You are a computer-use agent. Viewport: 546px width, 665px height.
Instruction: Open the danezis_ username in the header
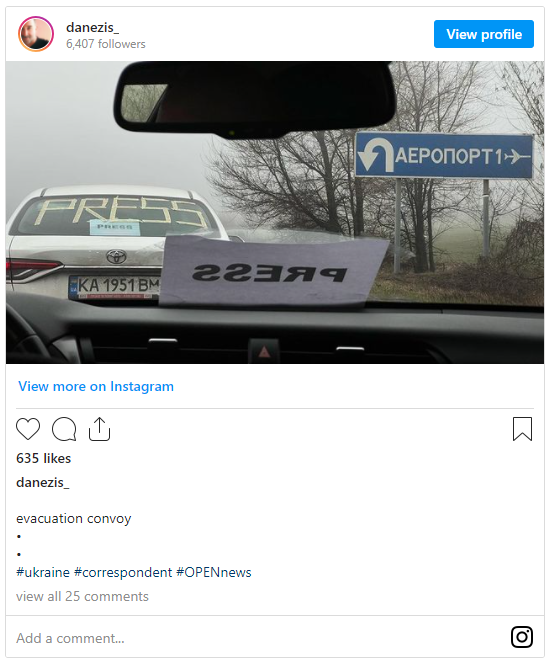click(x=92, y=28)
